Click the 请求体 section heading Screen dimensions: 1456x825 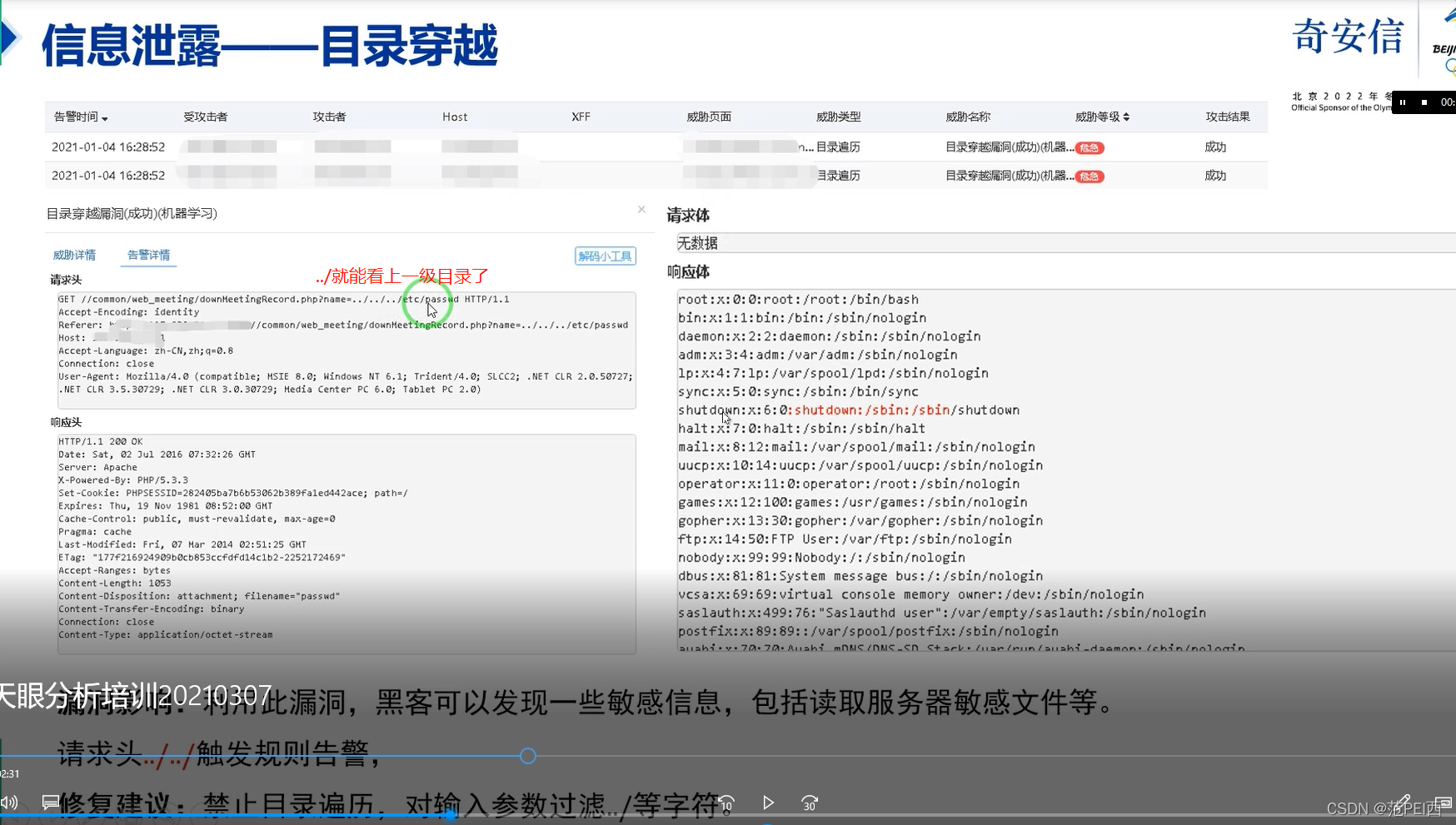[688, 216]
